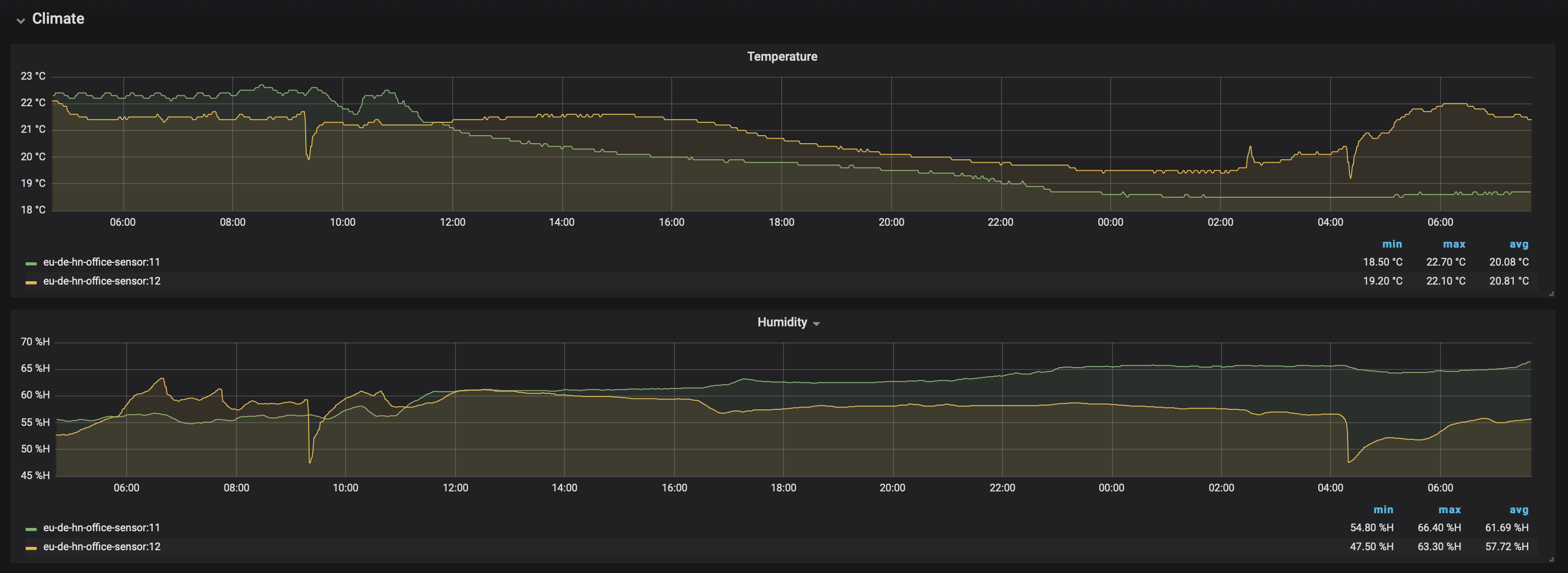This screenshot has width=1568, height=573.
Task: Sort Temperature legend by min column
Action: 1392,244
